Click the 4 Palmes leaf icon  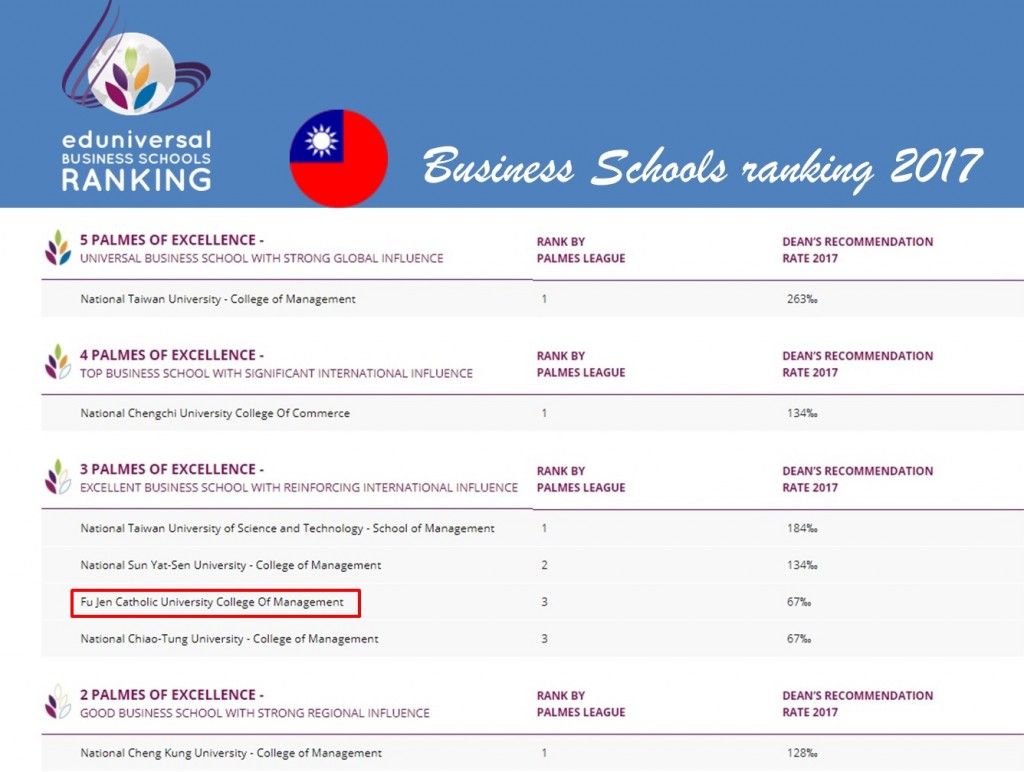[58, 363]
